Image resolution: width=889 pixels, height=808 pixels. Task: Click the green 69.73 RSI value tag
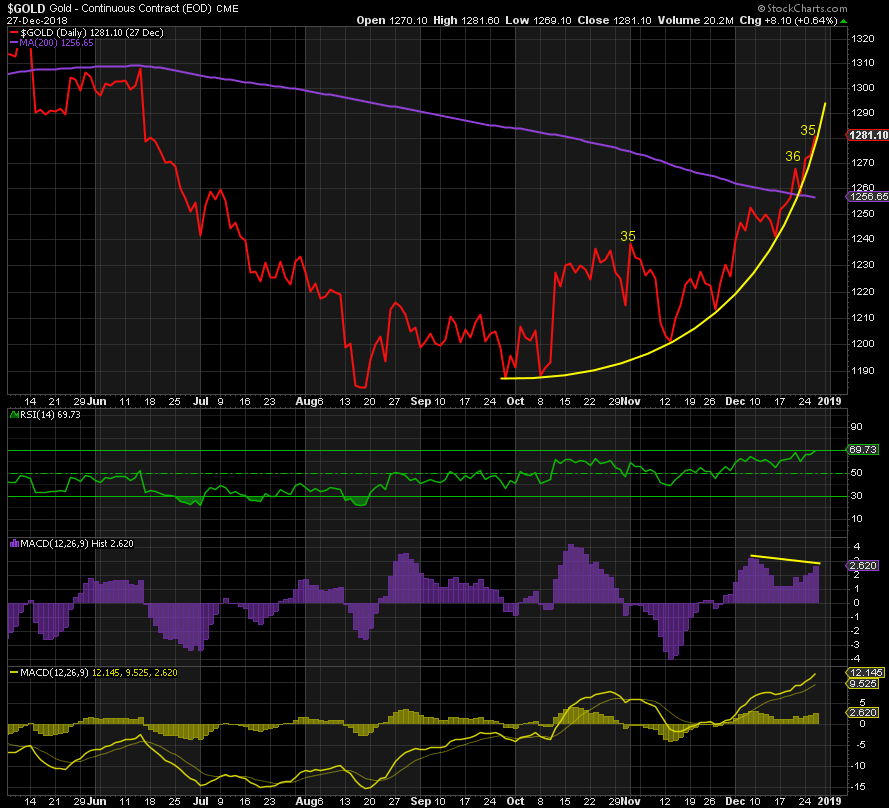pos(862,451)
